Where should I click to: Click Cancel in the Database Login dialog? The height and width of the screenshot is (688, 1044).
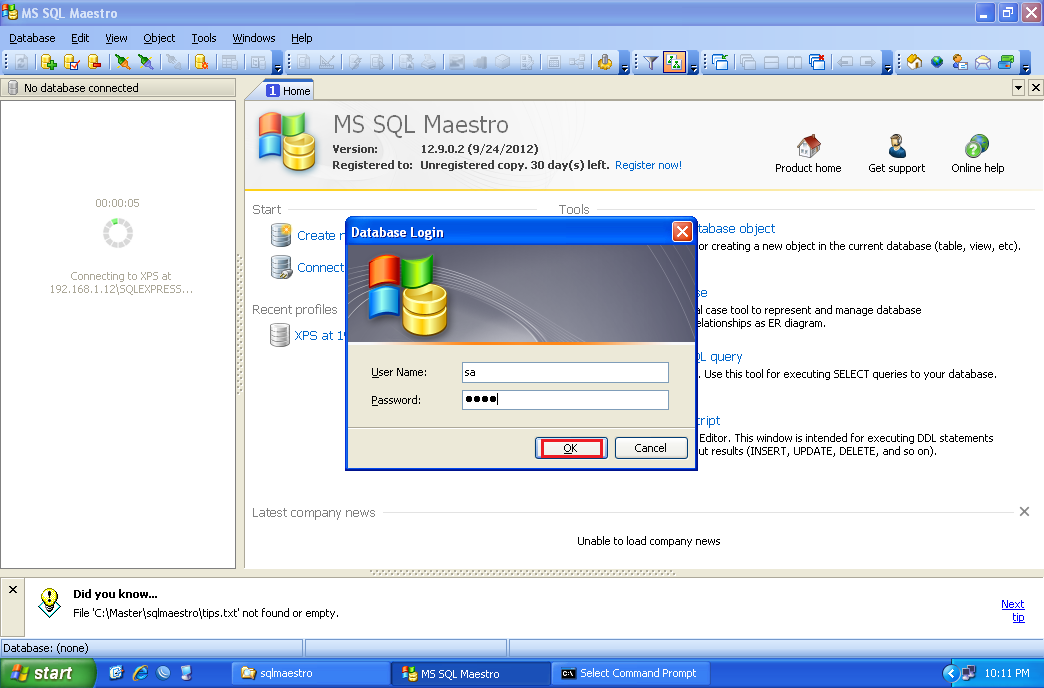tap(651, 448)
